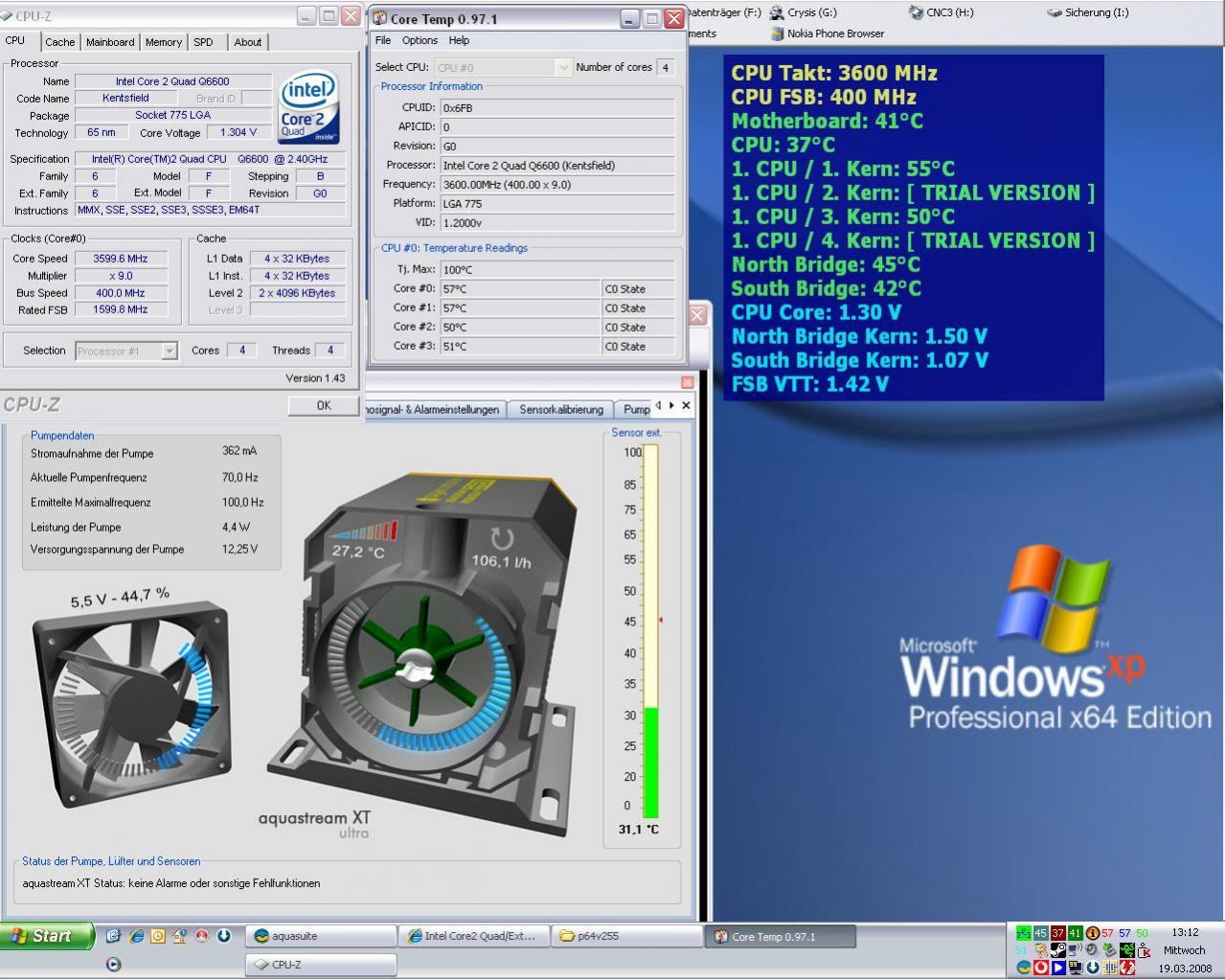Image resolution: width=1225 pixels, height=980 pixels.
Task: Click the Core Speed field 3599.6 MHz
Action: click(121, 259)
